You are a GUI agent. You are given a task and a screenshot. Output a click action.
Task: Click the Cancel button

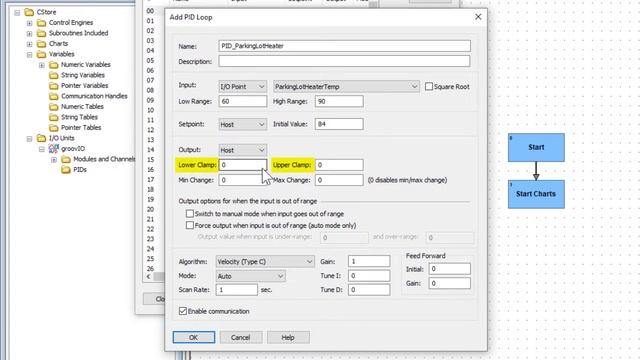(x=241, y=337)
